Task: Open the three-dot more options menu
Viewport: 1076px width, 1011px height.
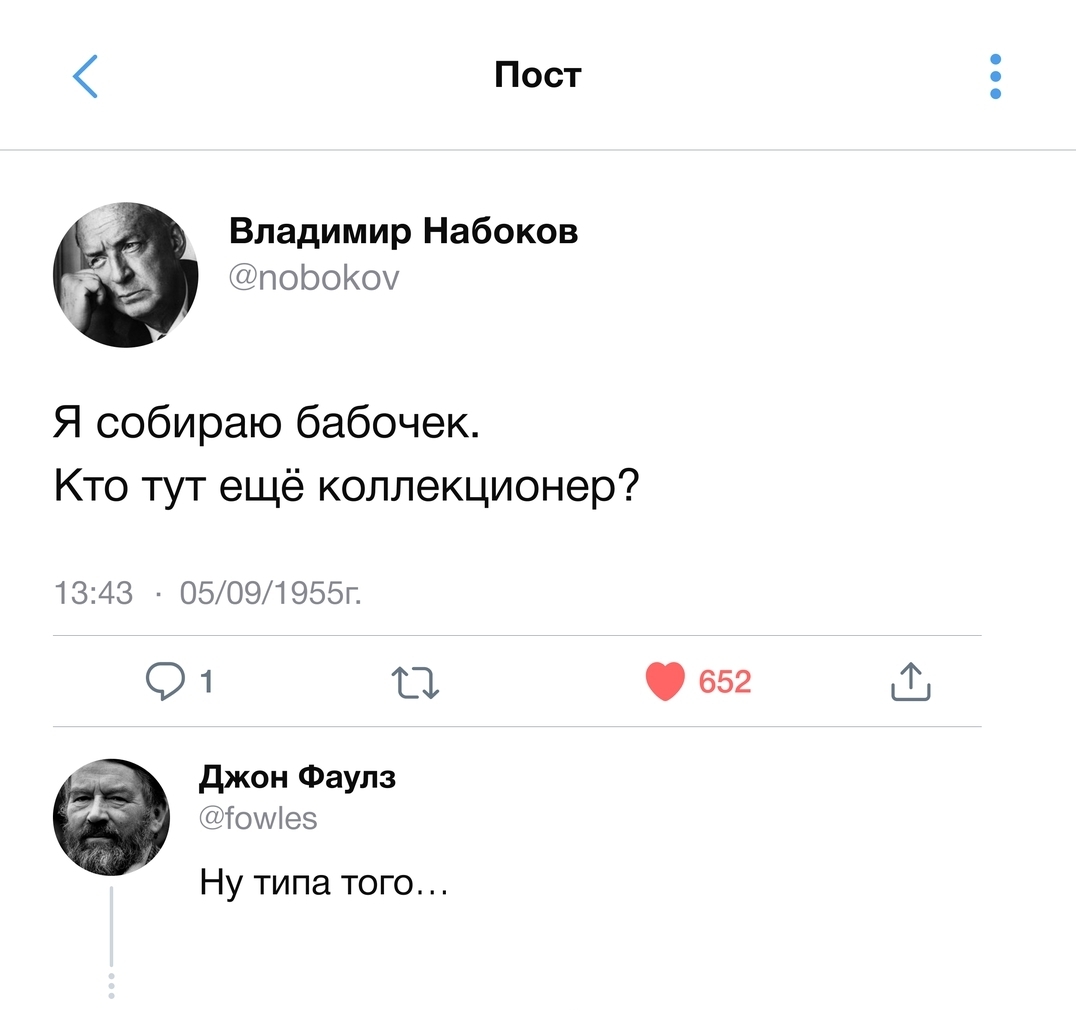Action: click(x=995, y=76)
